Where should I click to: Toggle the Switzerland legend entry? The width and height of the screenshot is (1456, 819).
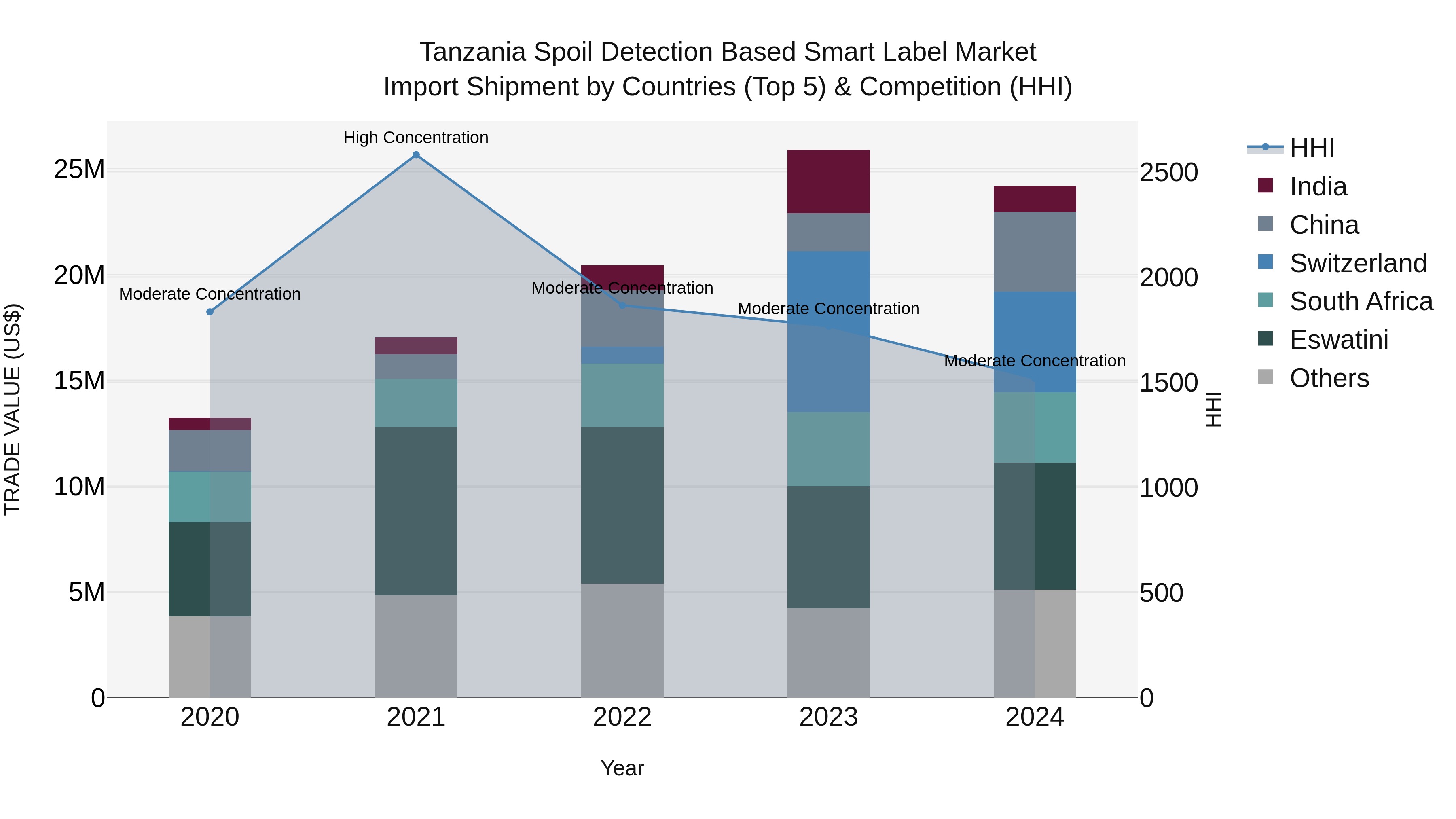pos(1342,263)
